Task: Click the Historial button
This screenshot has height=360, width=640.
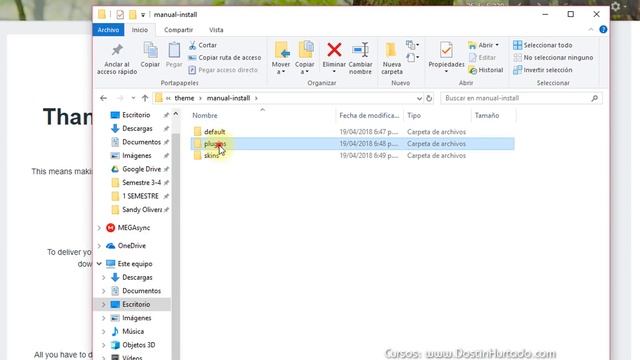Action: coord(486,70)
